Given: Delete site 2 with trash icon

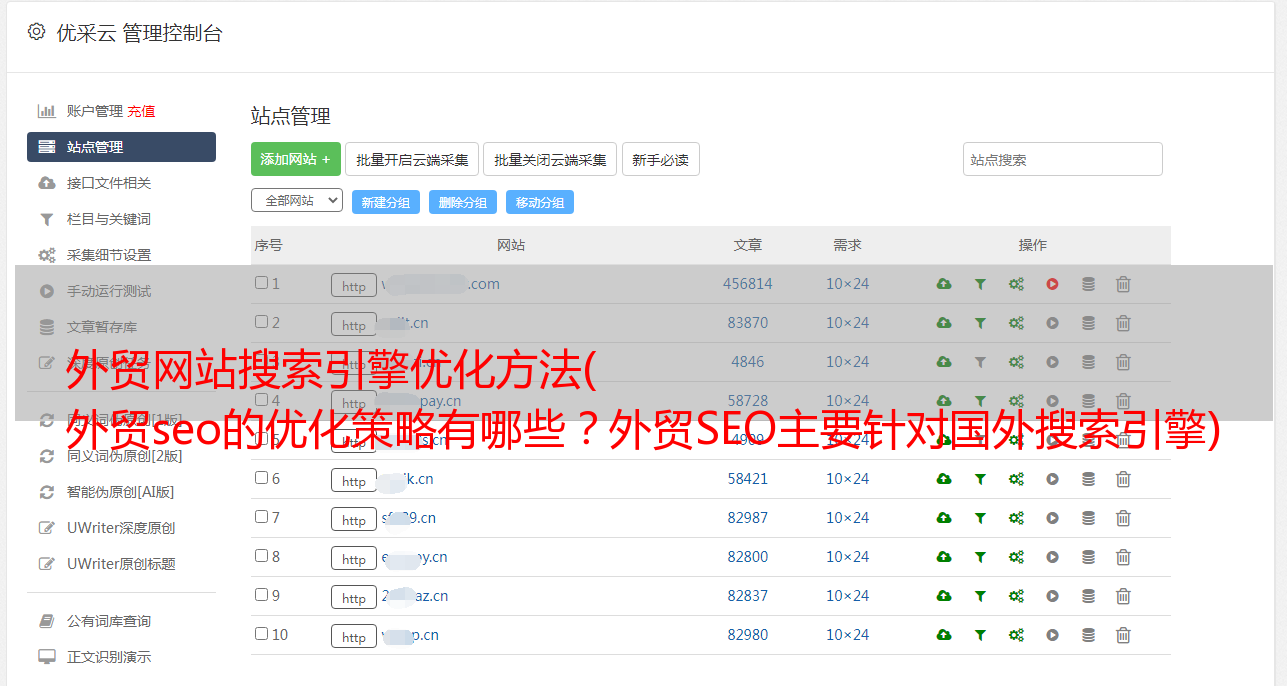Looking at the screenshot, I should [1123, 323].
